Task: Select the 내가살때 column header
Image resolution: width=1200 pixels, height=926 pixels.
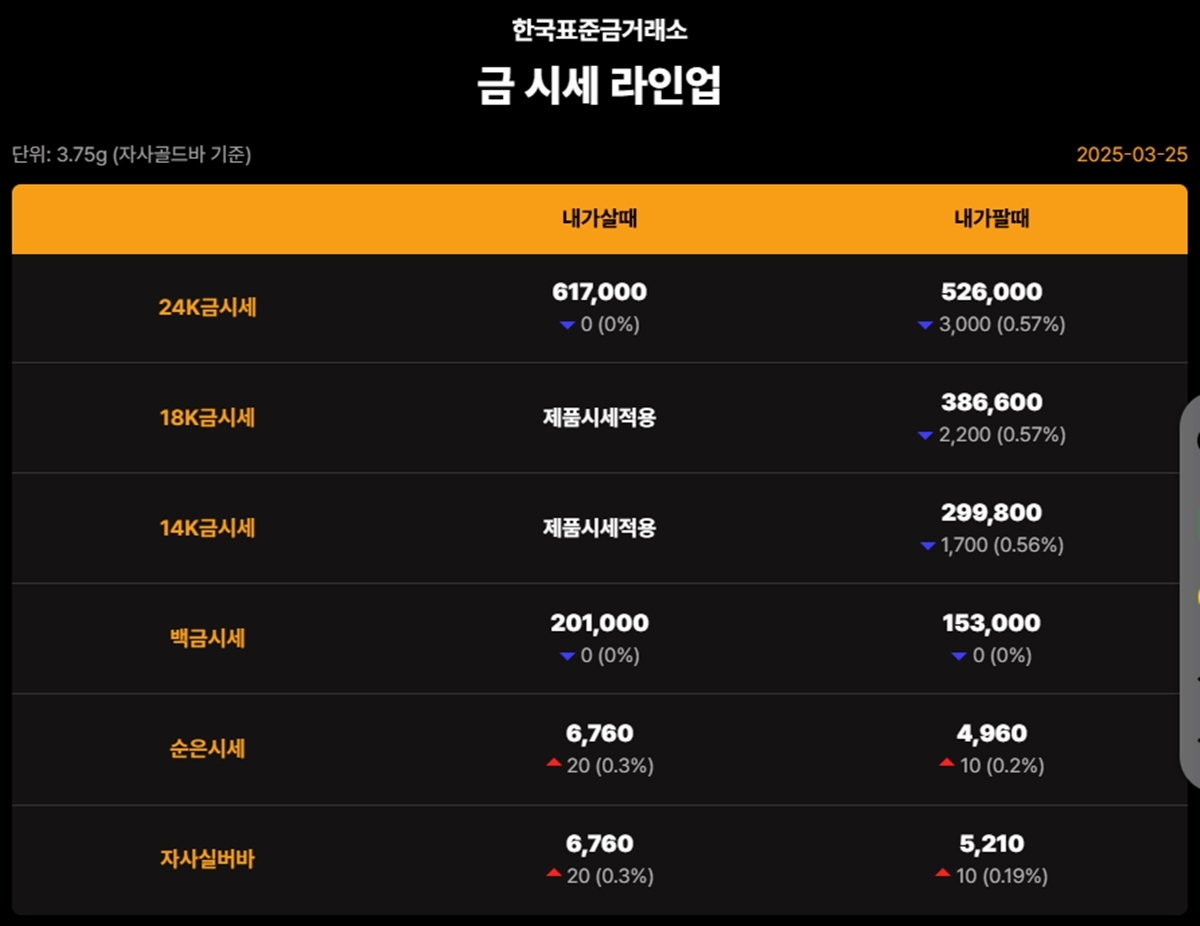Action: coord(599,219)
